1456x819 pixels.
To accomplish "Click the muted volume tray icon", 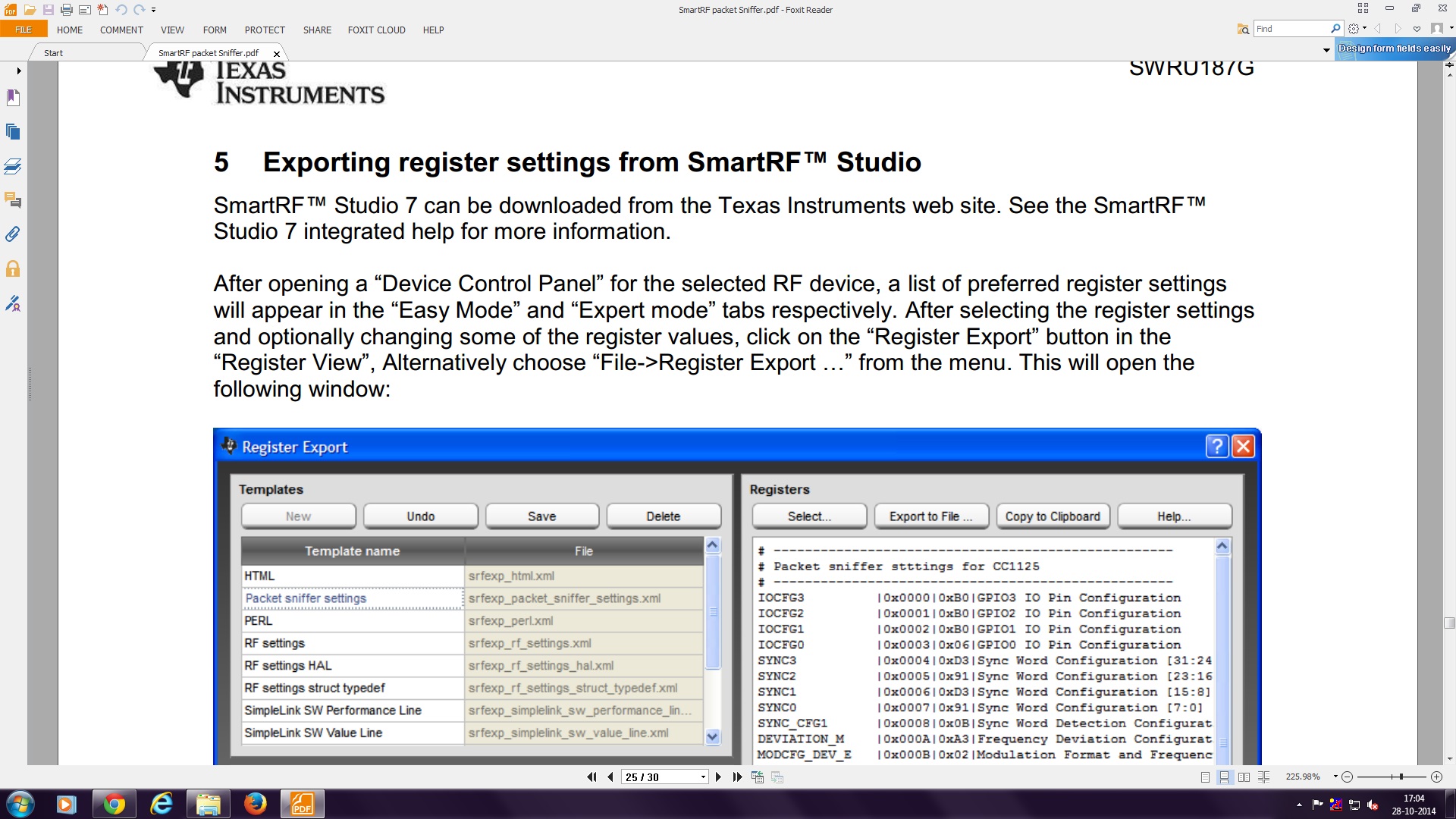I will click(x=1373, y=805).
